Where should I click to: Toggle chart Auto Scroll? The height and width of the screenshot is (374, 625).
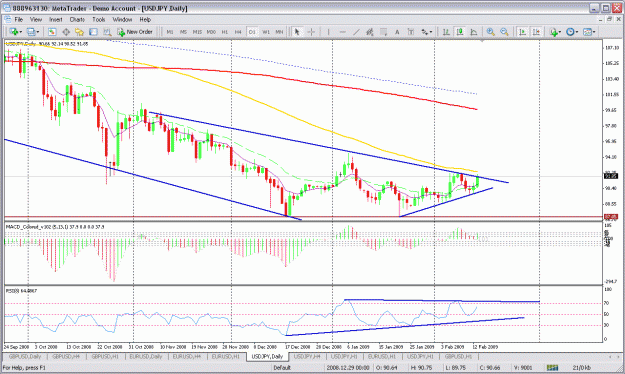522,32
